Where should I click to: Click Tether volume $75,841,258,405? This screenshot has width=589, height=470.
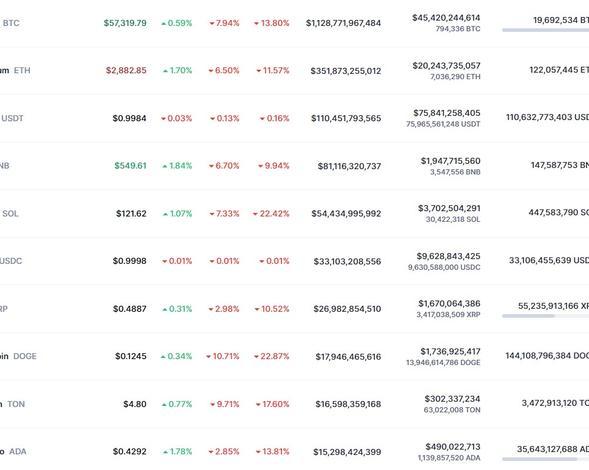tap(447, 113)
